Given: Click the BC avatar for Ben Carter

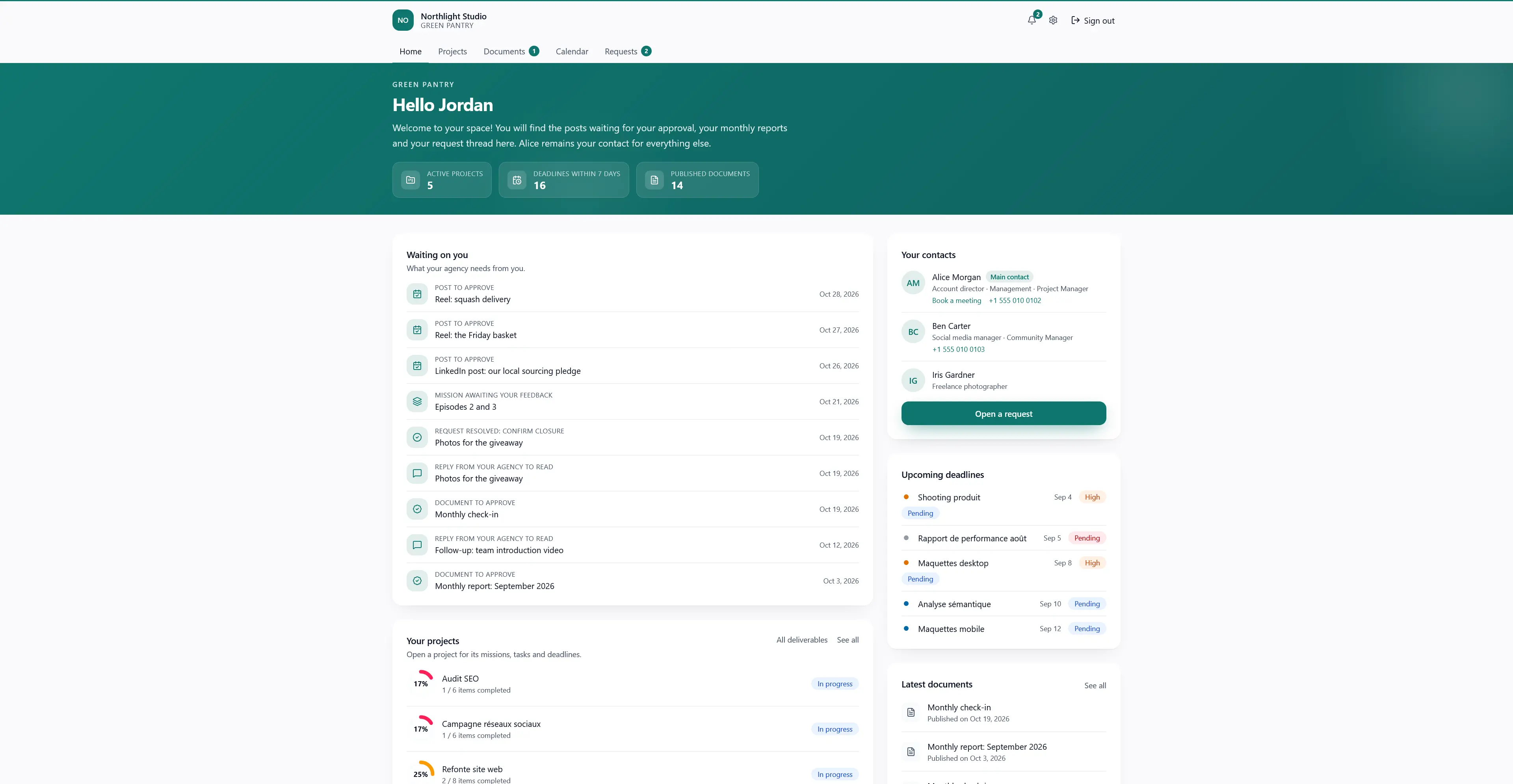Looking at the screenshot, I should coord(913,332).
